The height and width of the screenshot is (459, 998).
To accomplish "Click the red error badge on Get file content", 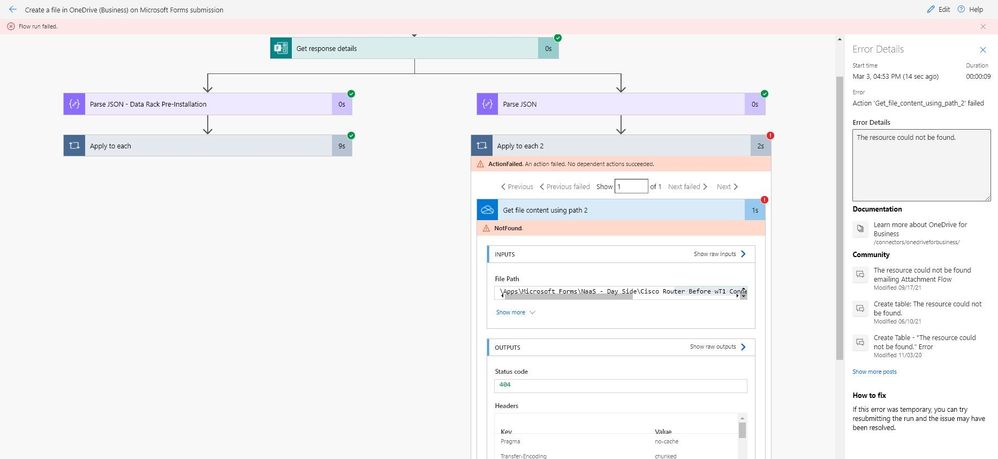I will (x=764, y=200).
